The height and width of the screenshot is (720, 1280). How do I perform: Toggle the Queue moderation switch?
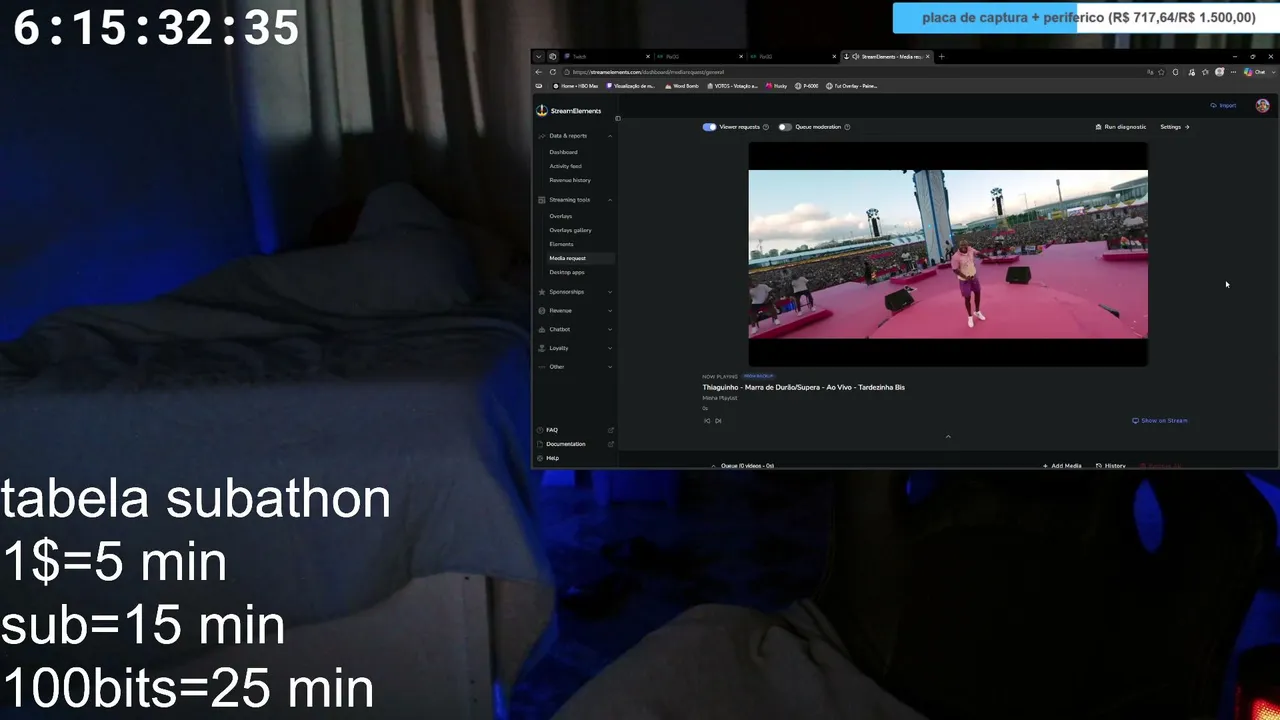[x=785, y=127]
